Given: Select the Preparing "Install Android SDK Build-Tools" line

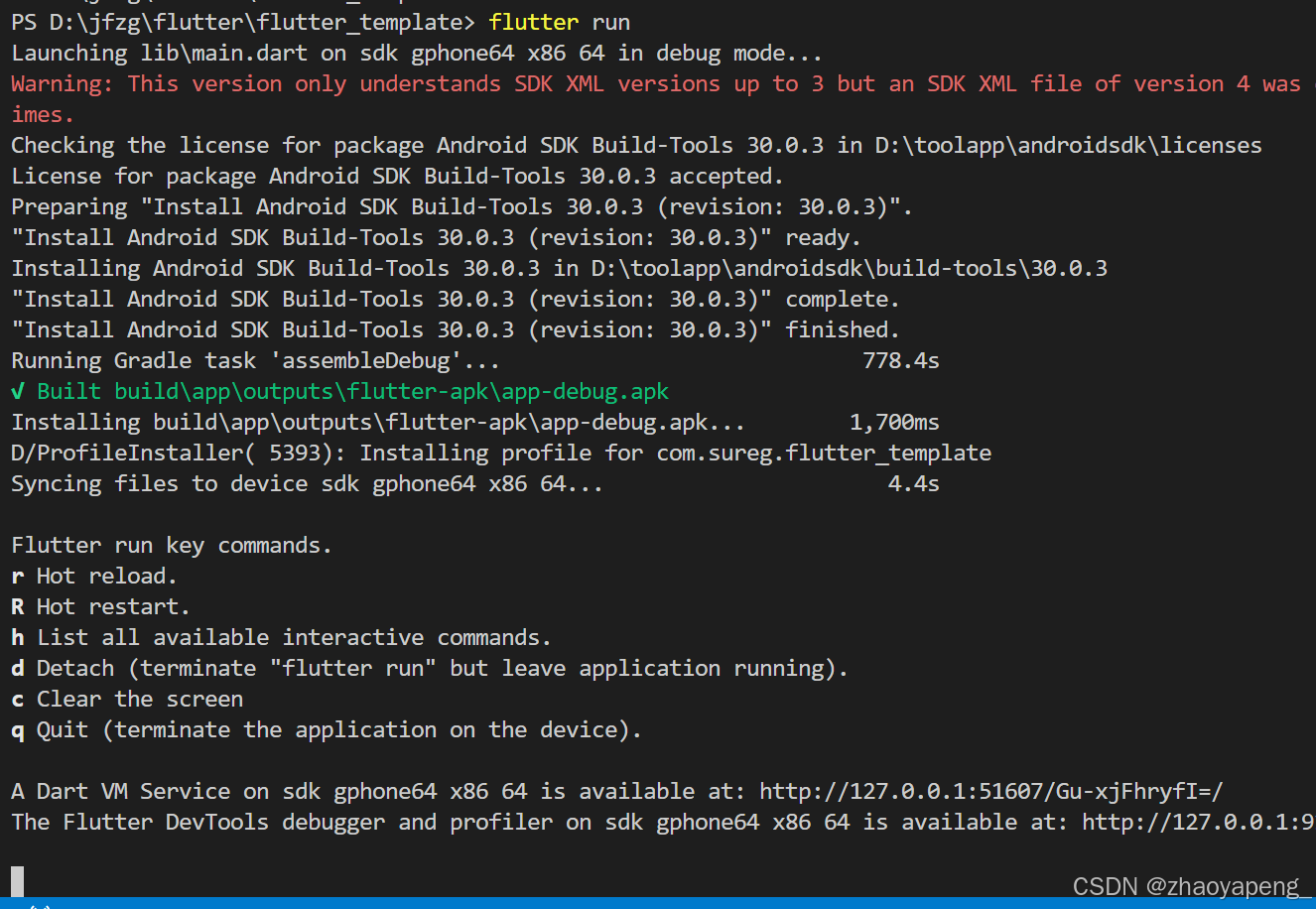Looking at the screenshot, I should pyautogui.click(x=461, y=206).
